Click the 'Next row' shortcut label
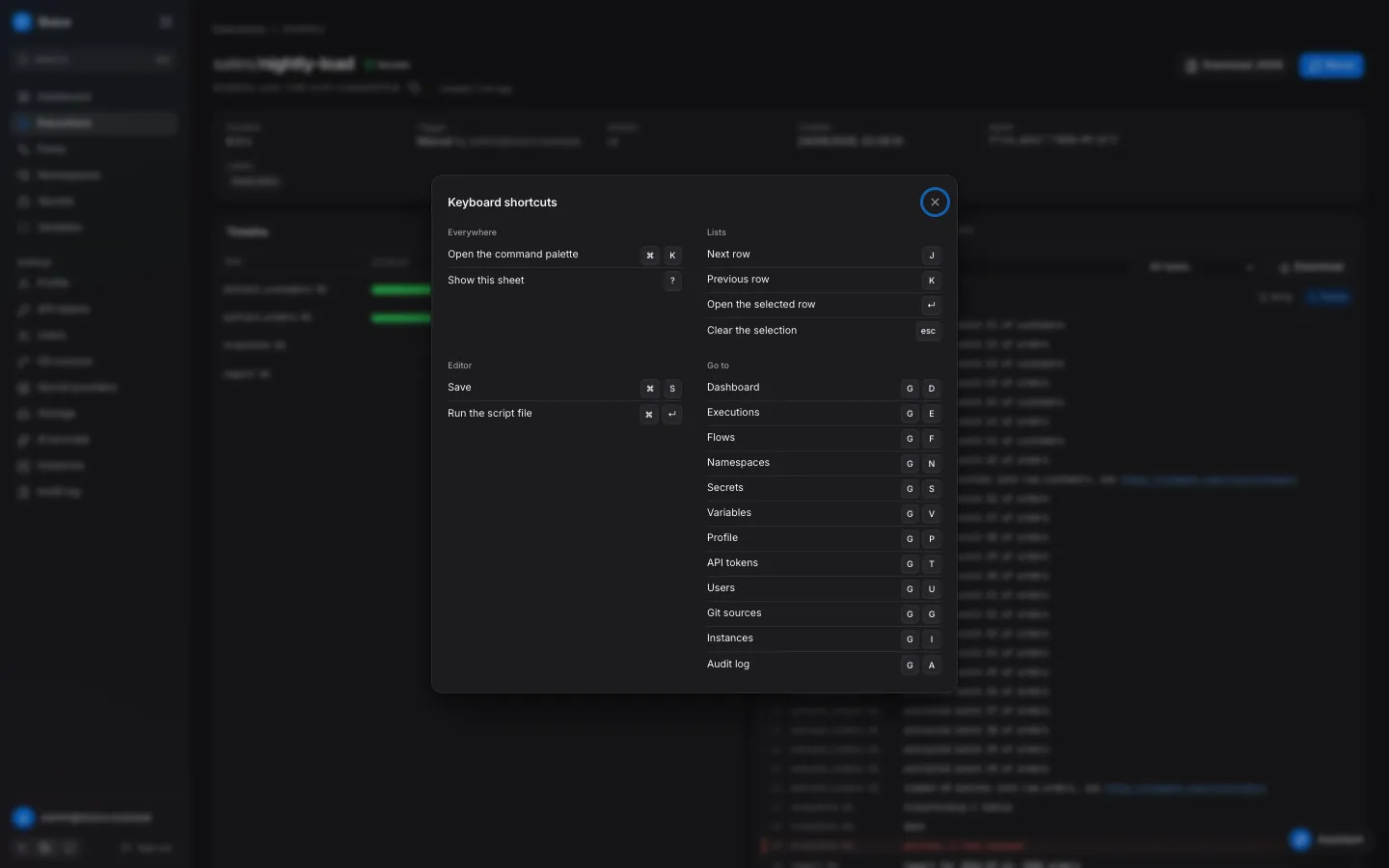 [728, 255]
